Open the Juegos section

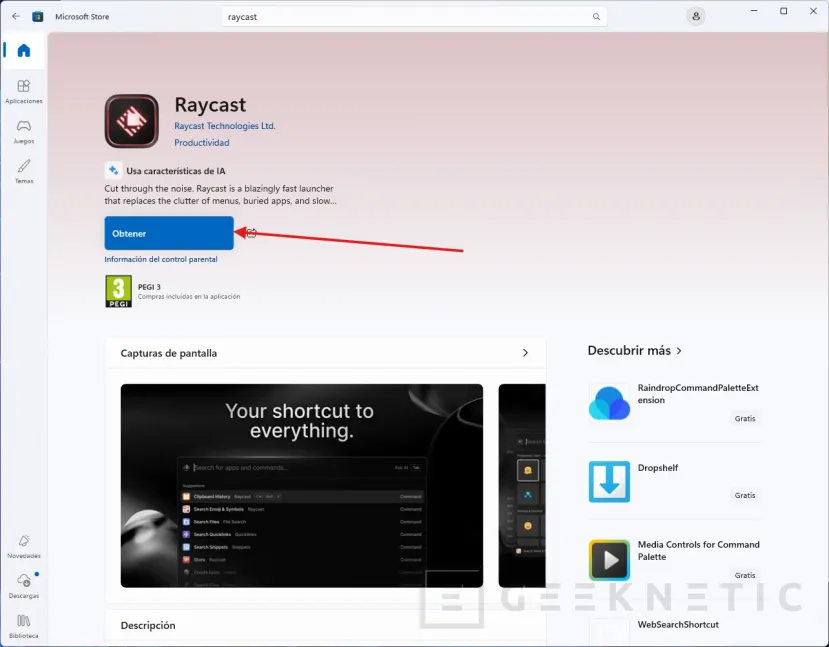pos(23,130)
